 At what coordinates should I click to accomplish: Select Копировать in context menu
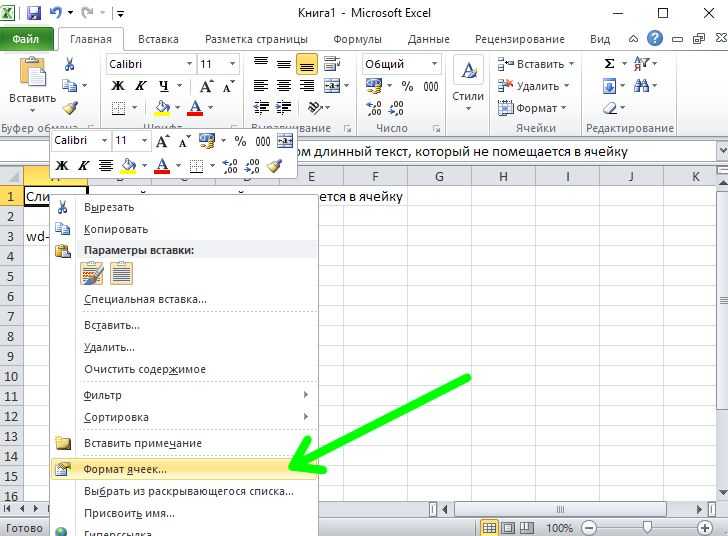click(x=184, y=229)
